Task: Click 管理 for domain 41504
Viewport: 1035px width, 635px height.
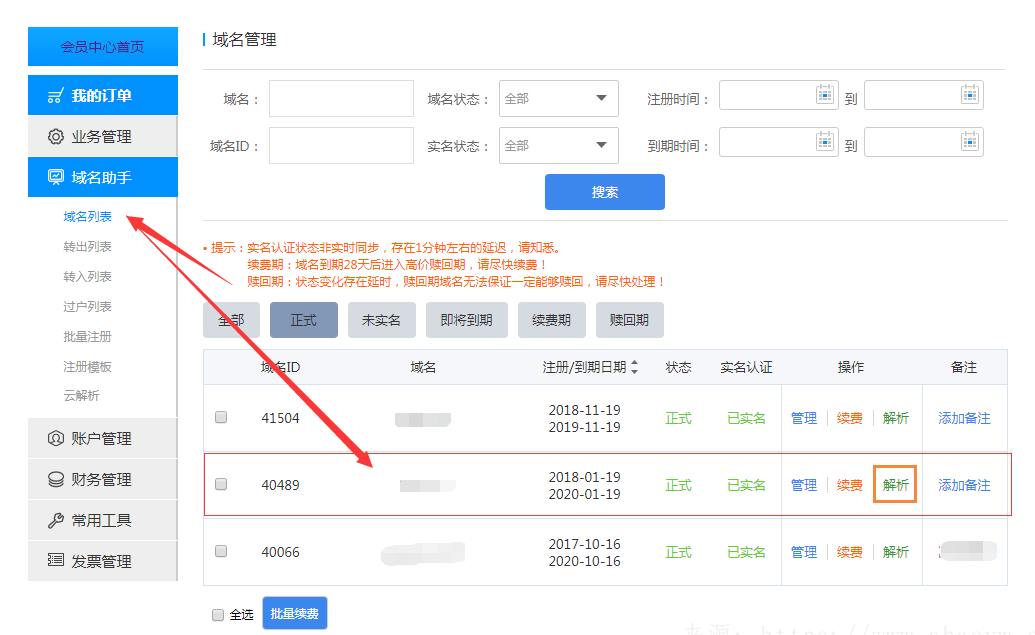Action: [x=804, y=418]
